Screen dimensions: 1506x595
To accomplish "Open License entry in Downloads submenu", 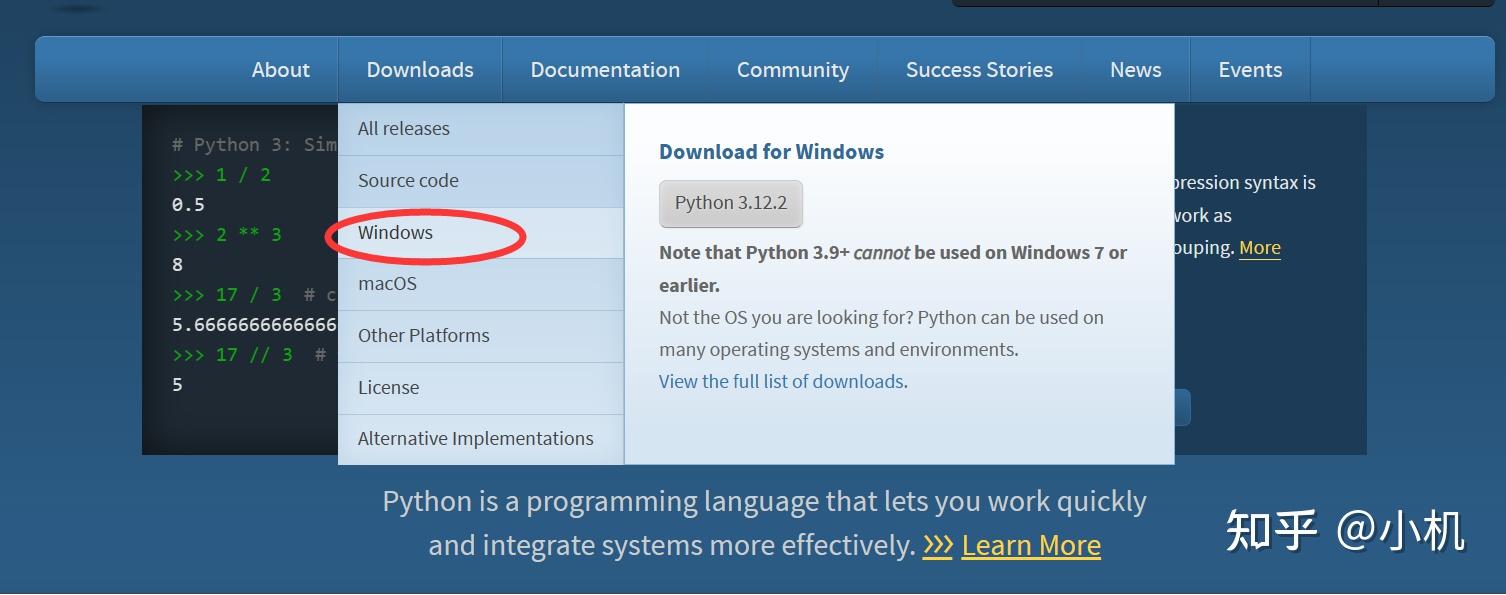I will pos(481,388).
